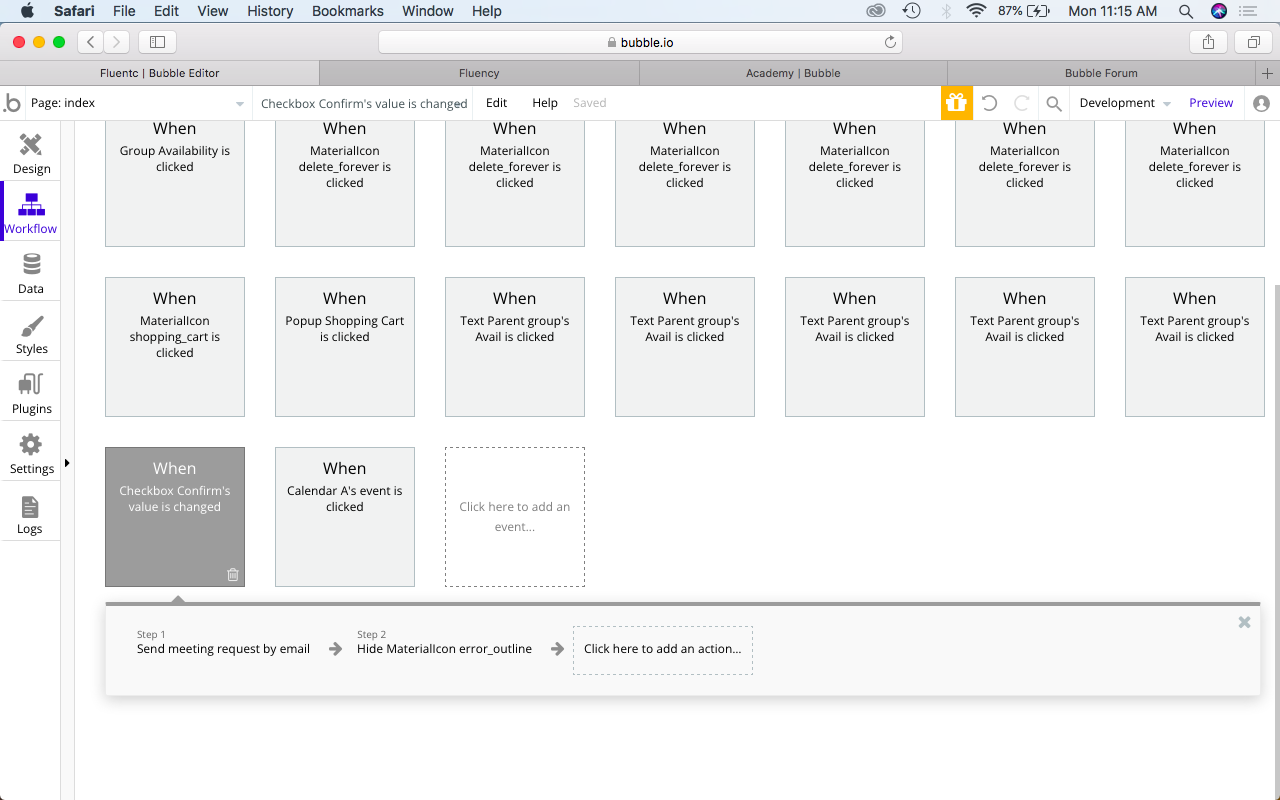Image resolution: width=1280 pixels, height=800 pixels.
Task: Select Calendar A's event is clicked
Action: (x=345, y=517)
